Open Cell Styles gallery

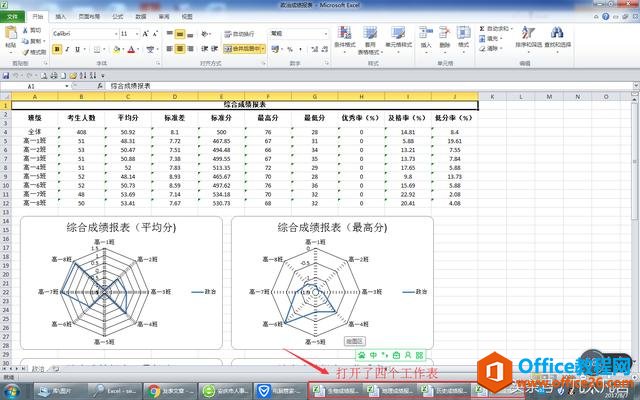pyautogui.click(x=398, y=40)
